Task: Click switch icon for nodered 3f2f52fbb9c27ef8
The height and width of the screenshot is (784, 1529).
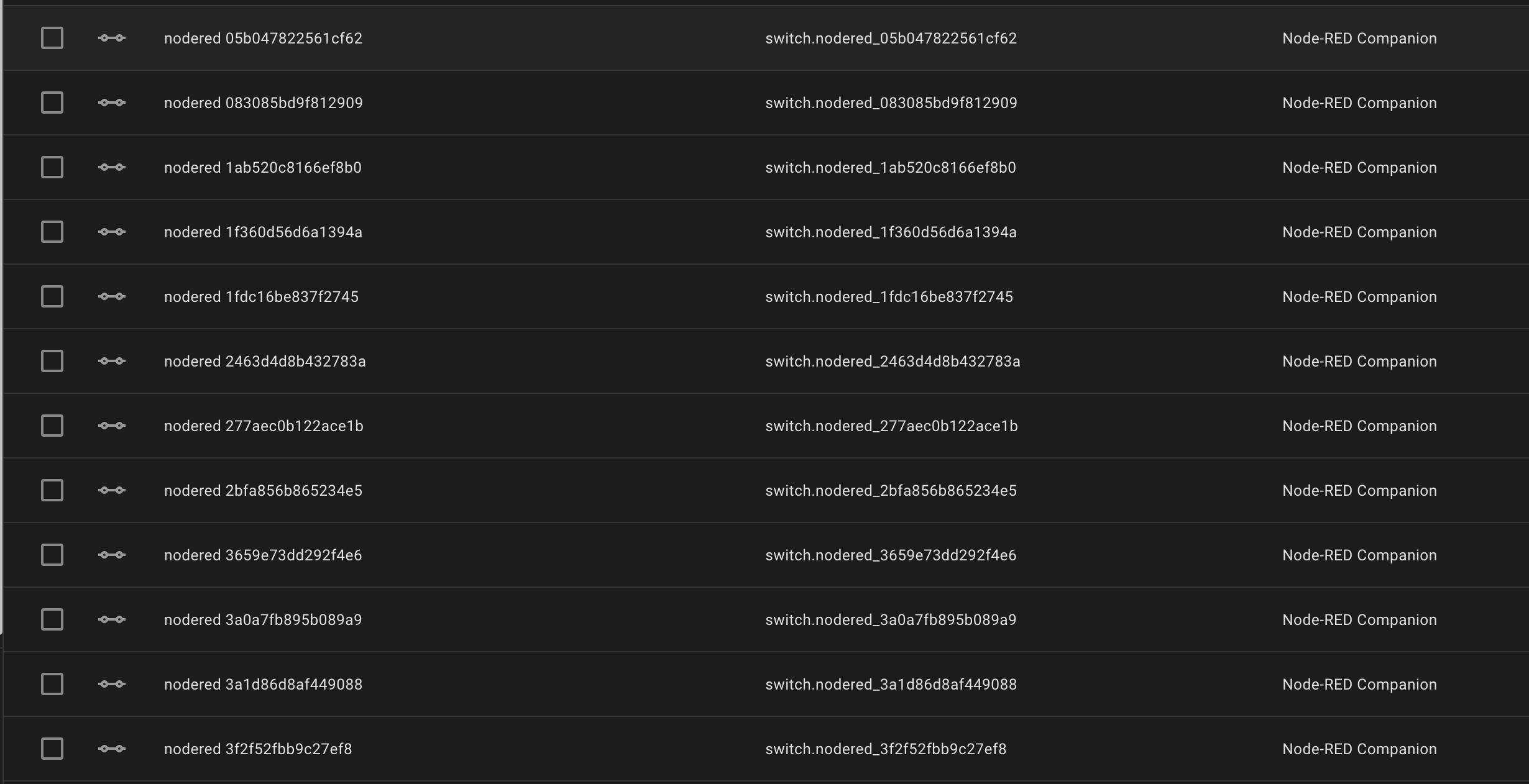Action: click(x=112, y=749)
